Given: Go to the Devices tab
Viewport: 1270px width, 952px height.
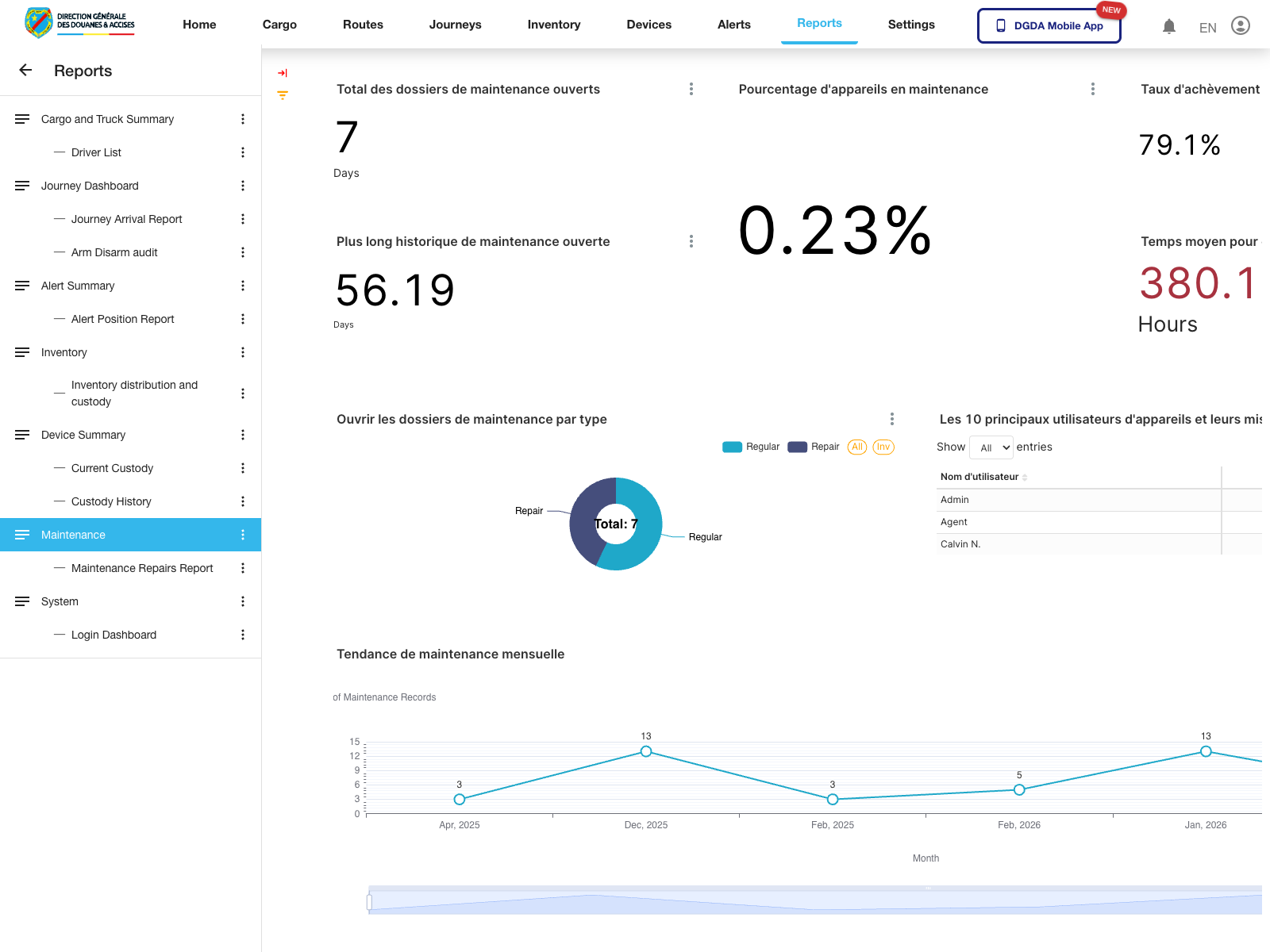Looking at the screenshot, I should (648, 25).
